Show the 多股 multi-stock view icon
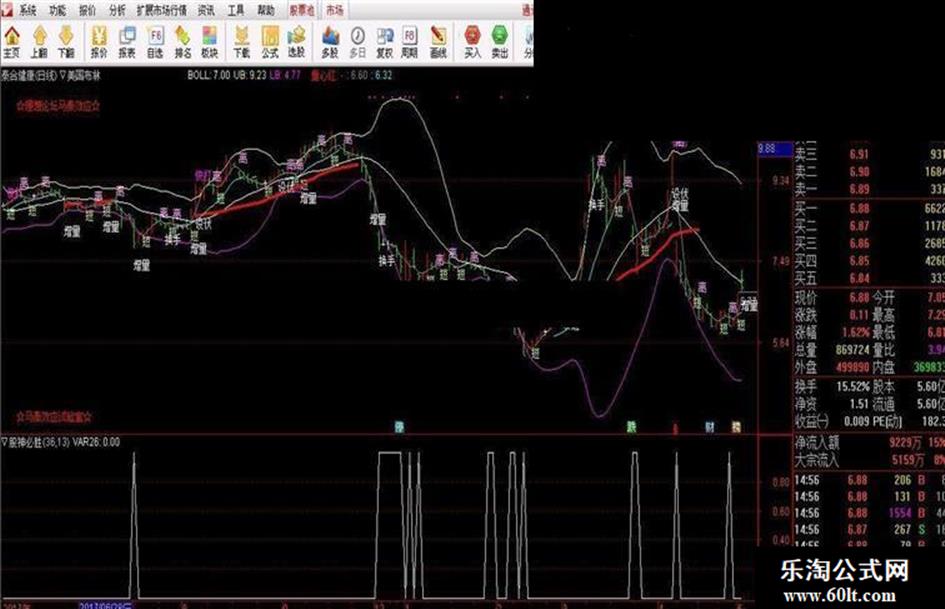This screenshot has width=945, height=609. [x=330, y=42]
